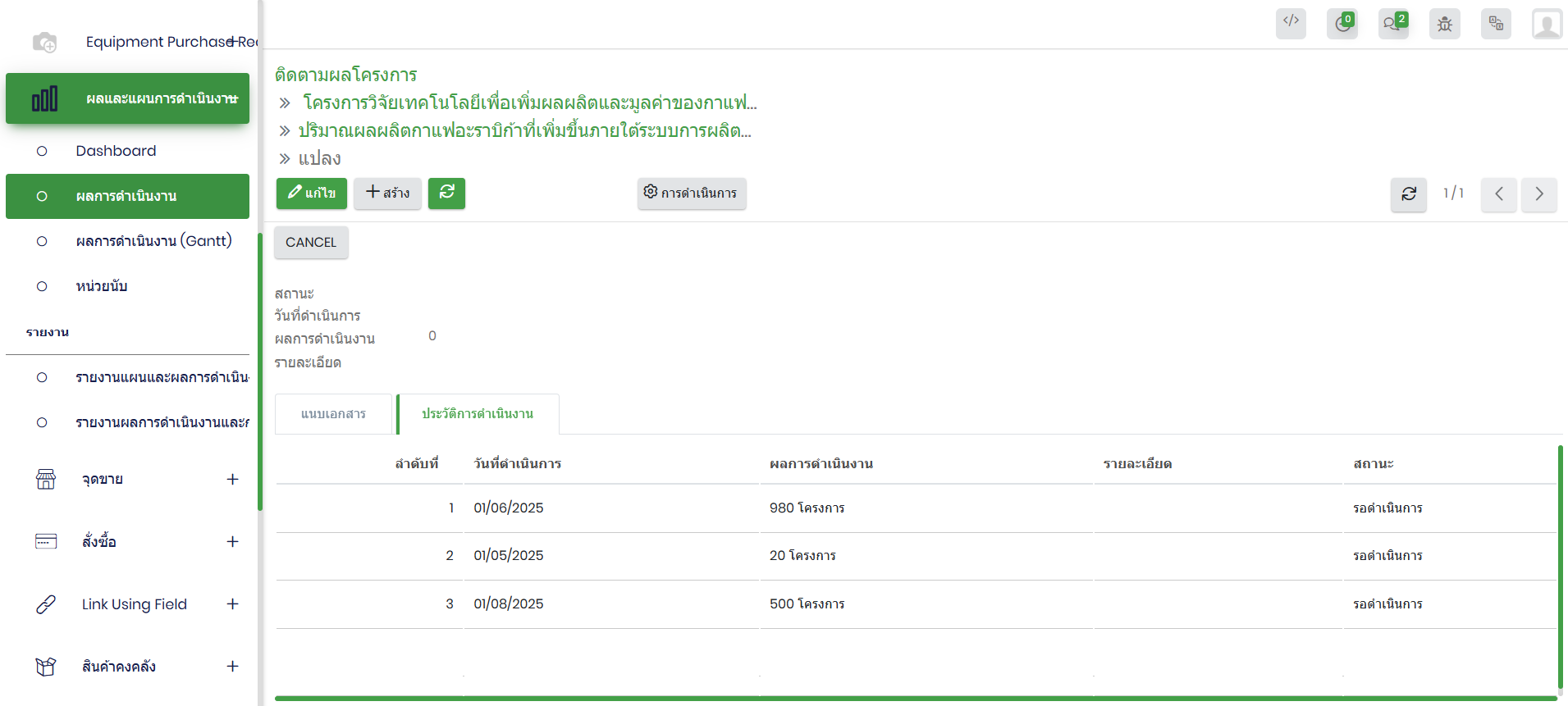
Task: Open the language translation icon
Action: pyautogui.click(x=1496, y=23)
